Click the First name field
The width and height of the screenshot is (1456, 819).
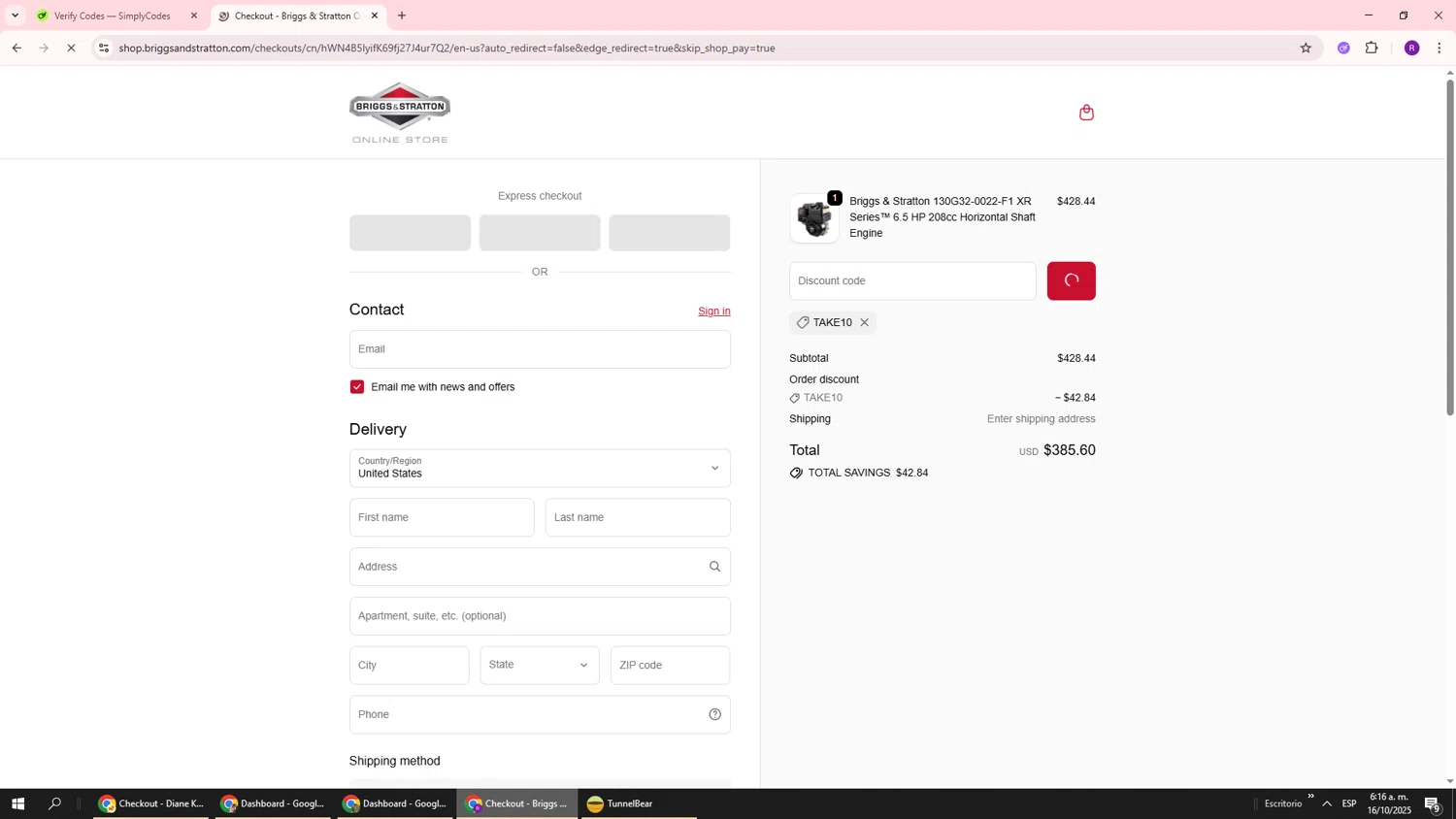442,518
